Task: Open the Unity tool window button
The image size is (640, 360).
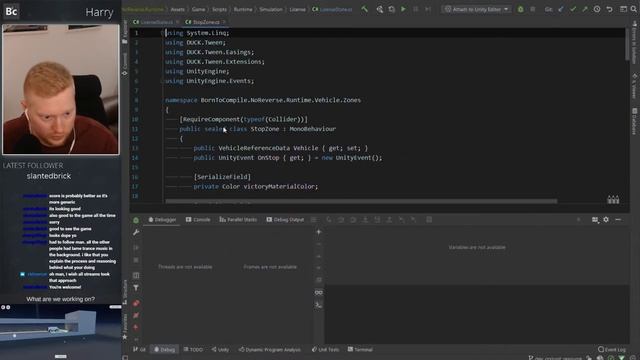Action: [x=220, y=349]
